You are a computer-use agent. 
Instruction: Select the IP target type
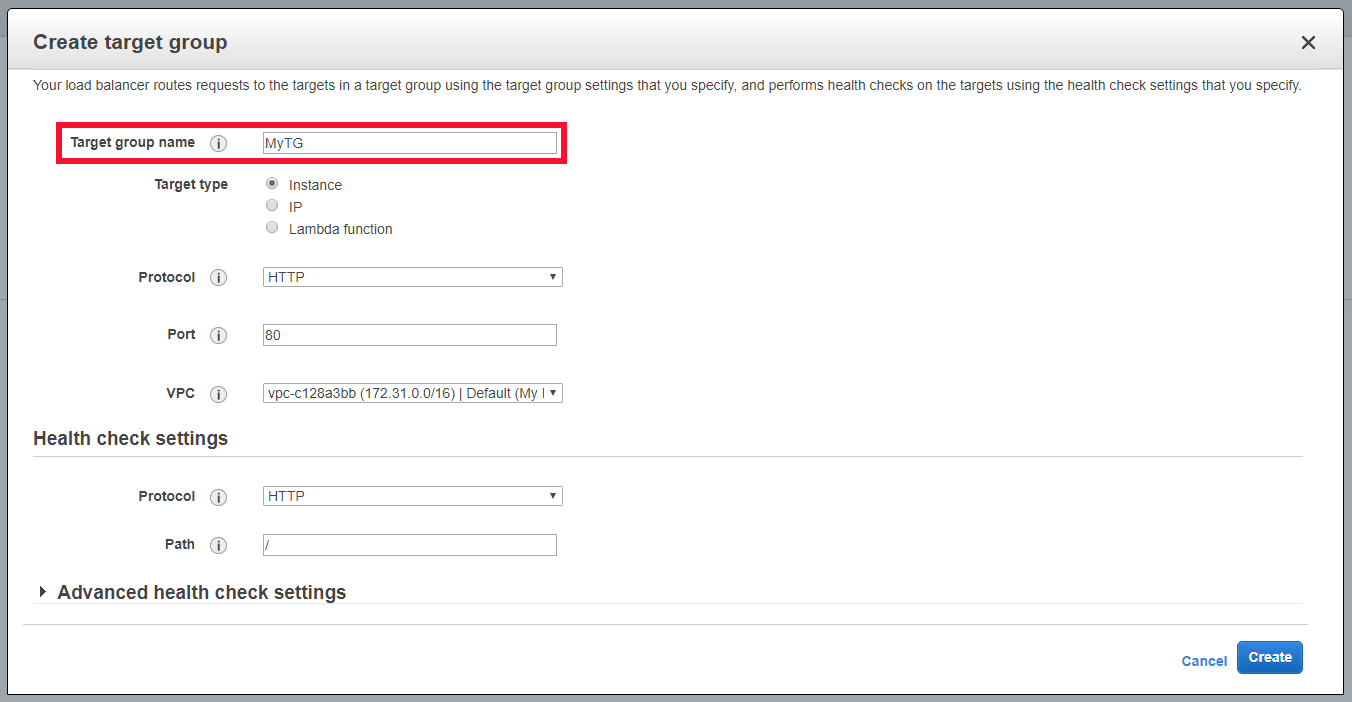pos(272,206)
